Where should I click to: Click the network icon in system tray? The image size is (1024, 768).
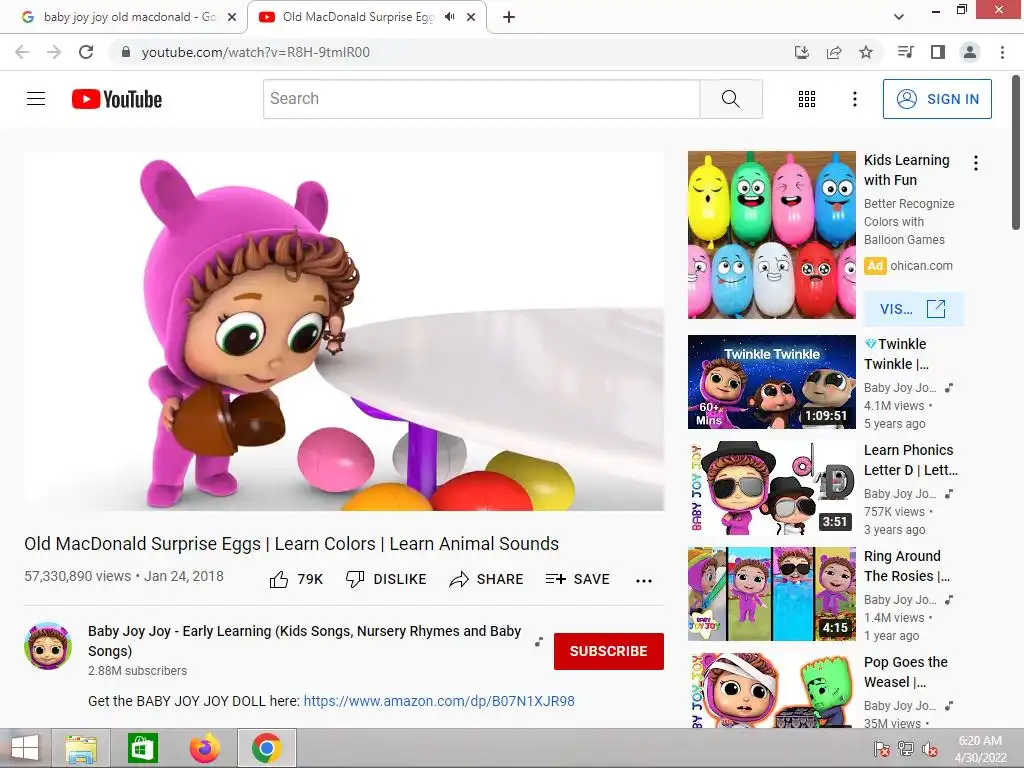point(906,749)
